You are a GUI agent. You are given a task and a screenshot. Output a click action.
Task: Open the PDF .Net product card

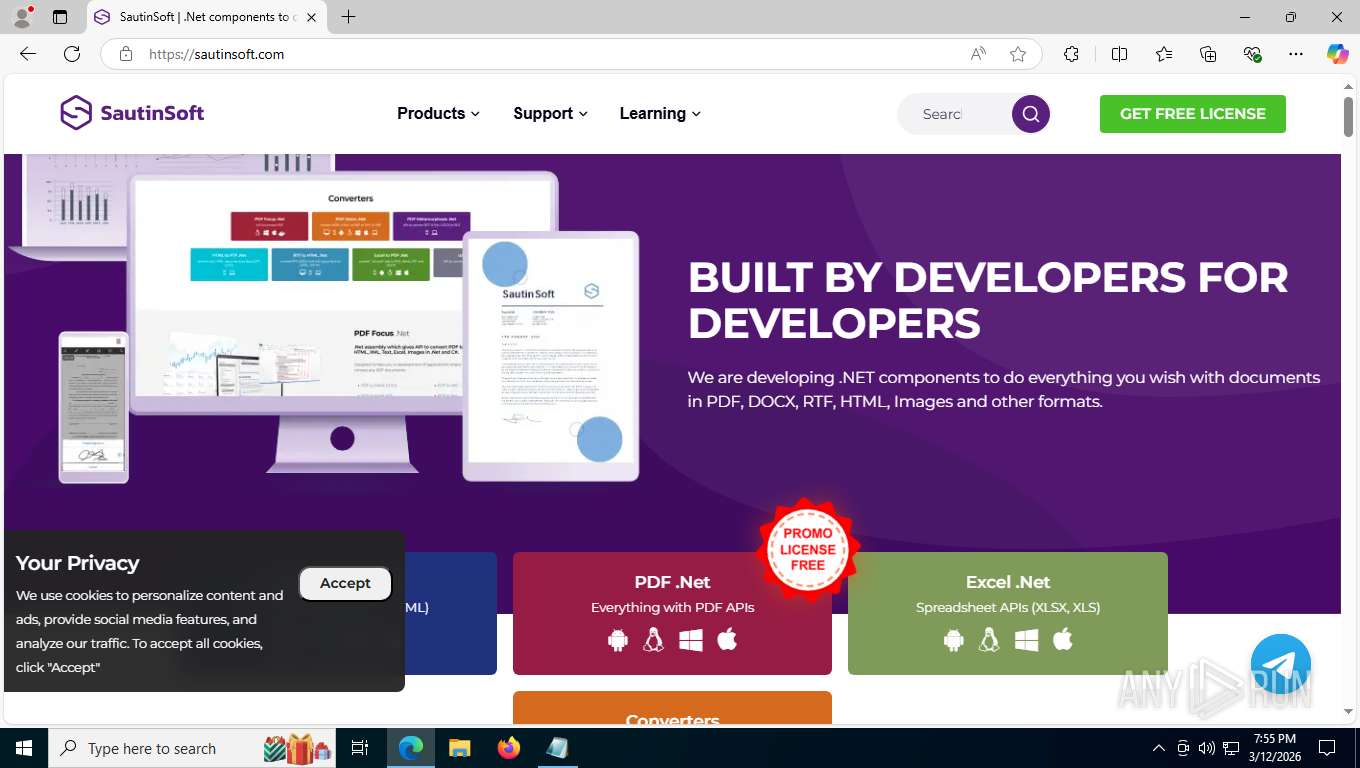pos(672,613)
